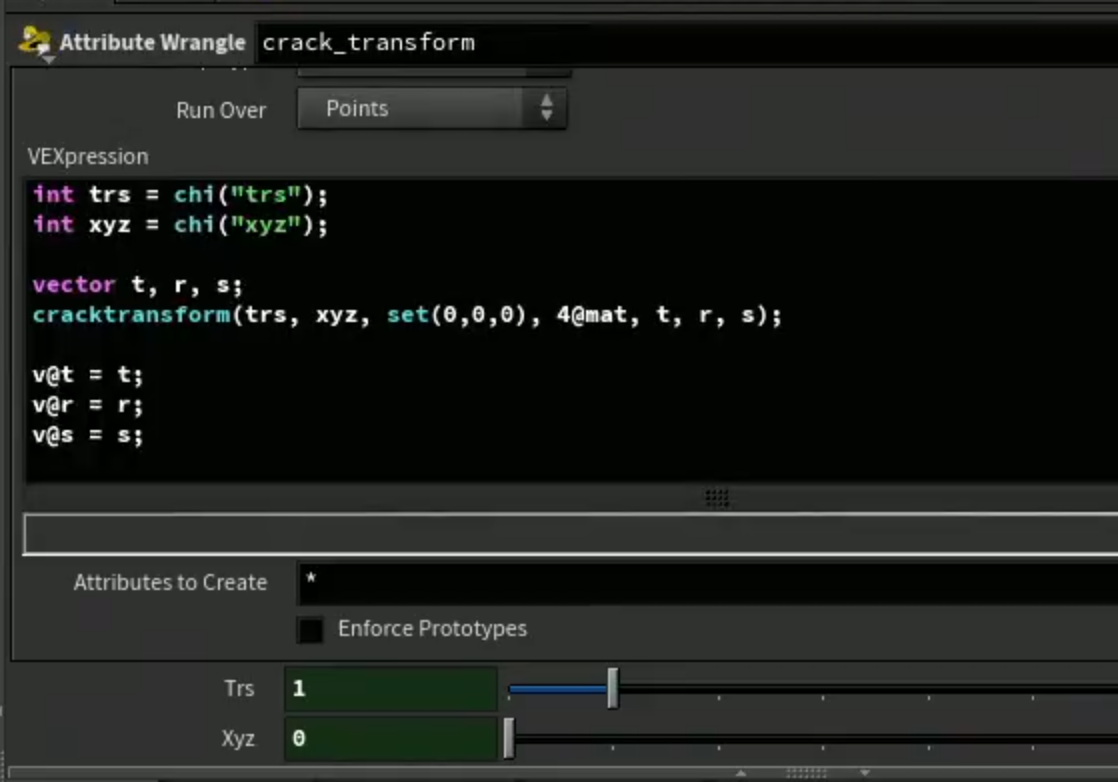Screen dimensions: 1118x782
Task: Click the Attributes to Create label
Action: coord(170,582)
